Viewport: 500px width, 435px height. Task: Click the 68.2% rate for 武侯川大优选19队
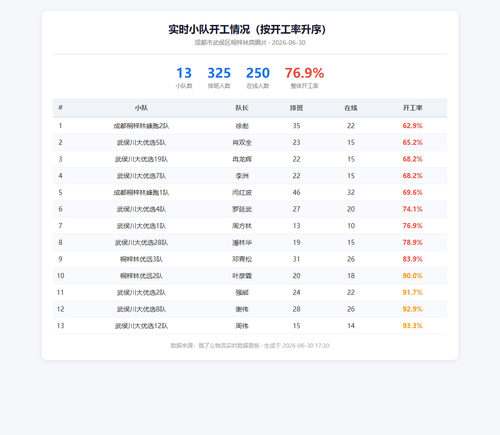click(x=412, y=159)
